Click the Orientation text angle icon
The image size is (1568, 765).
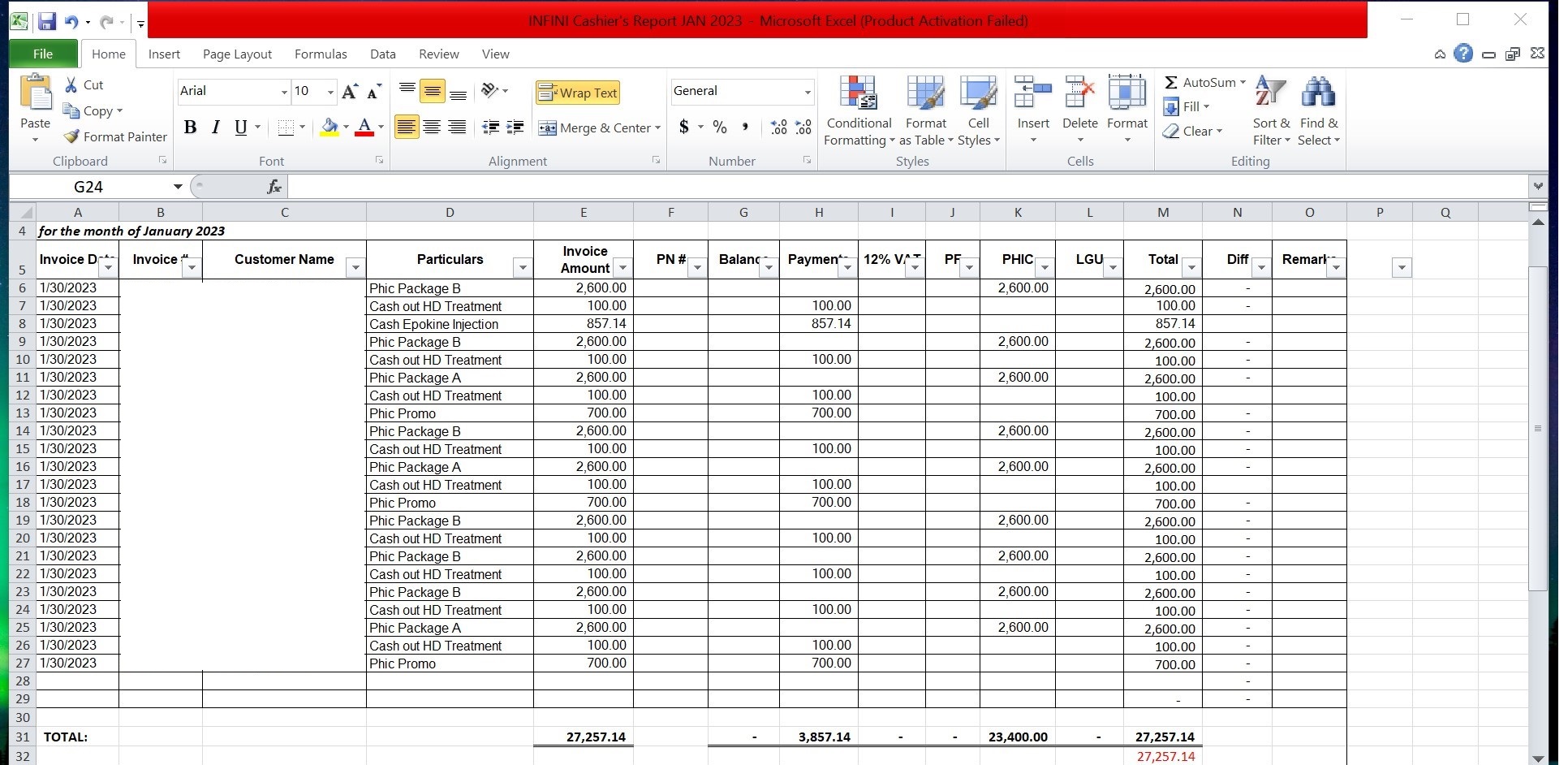tap(489, 90)
